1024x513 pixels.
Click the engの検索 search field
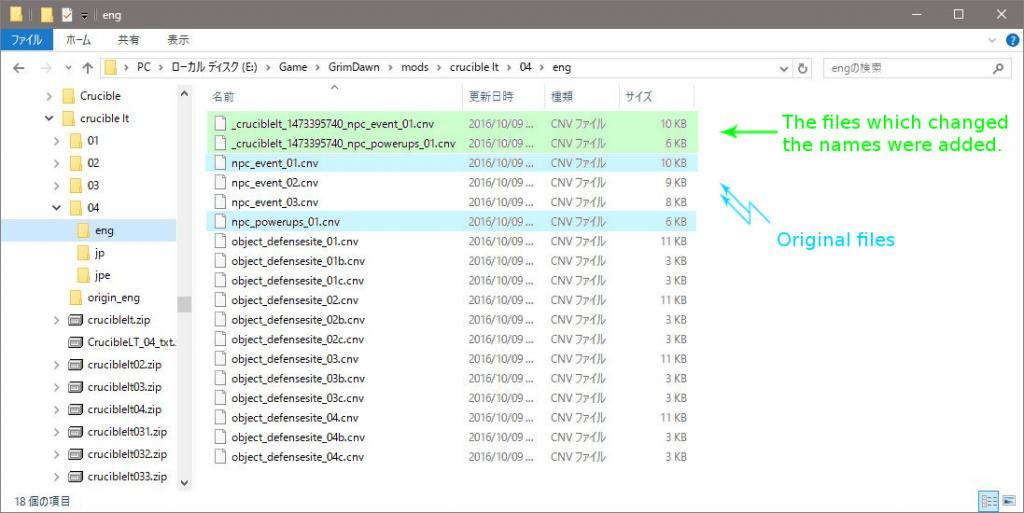[x=907, y=69]
